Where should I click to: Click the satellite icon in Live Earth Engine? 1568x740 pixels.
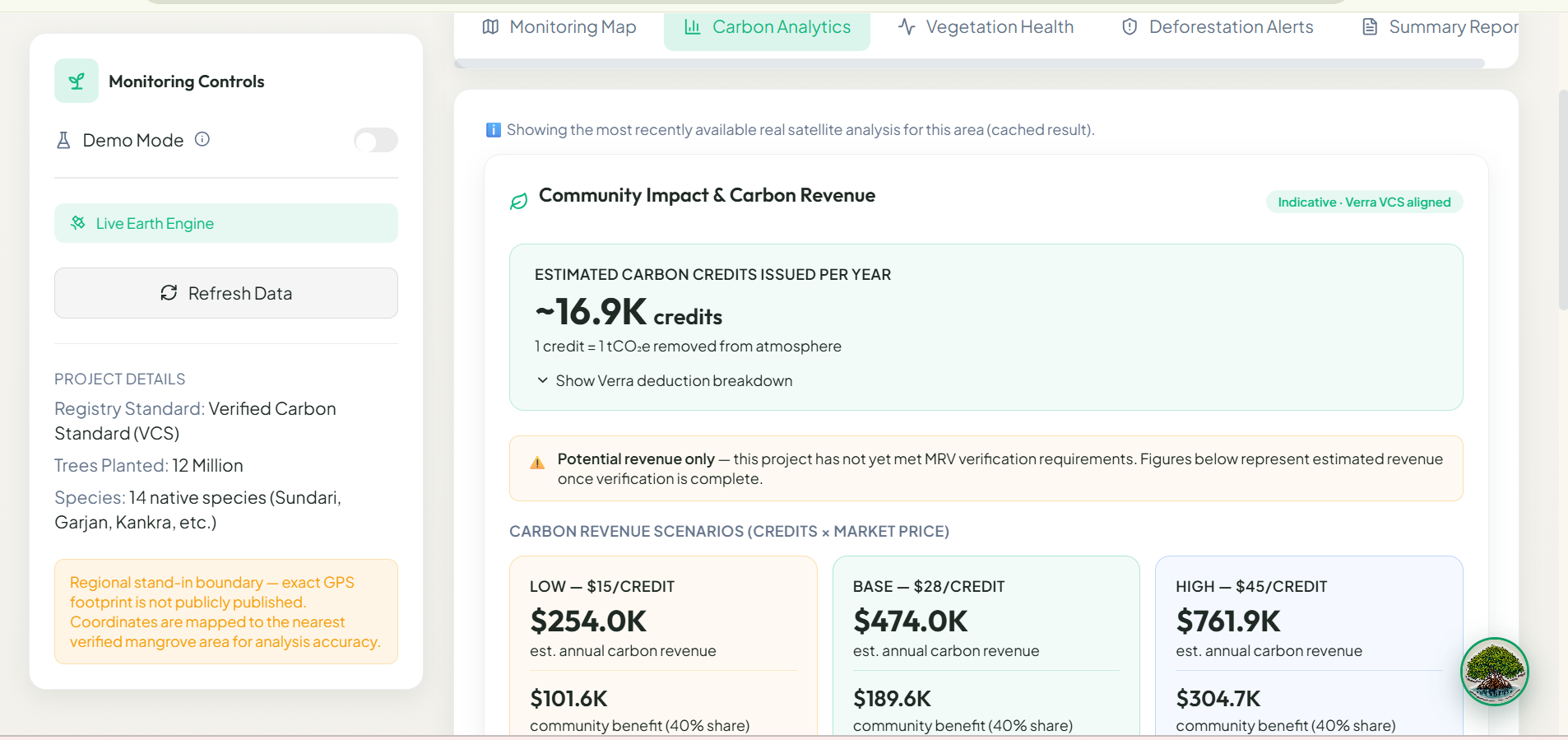[x=78, y=223]
